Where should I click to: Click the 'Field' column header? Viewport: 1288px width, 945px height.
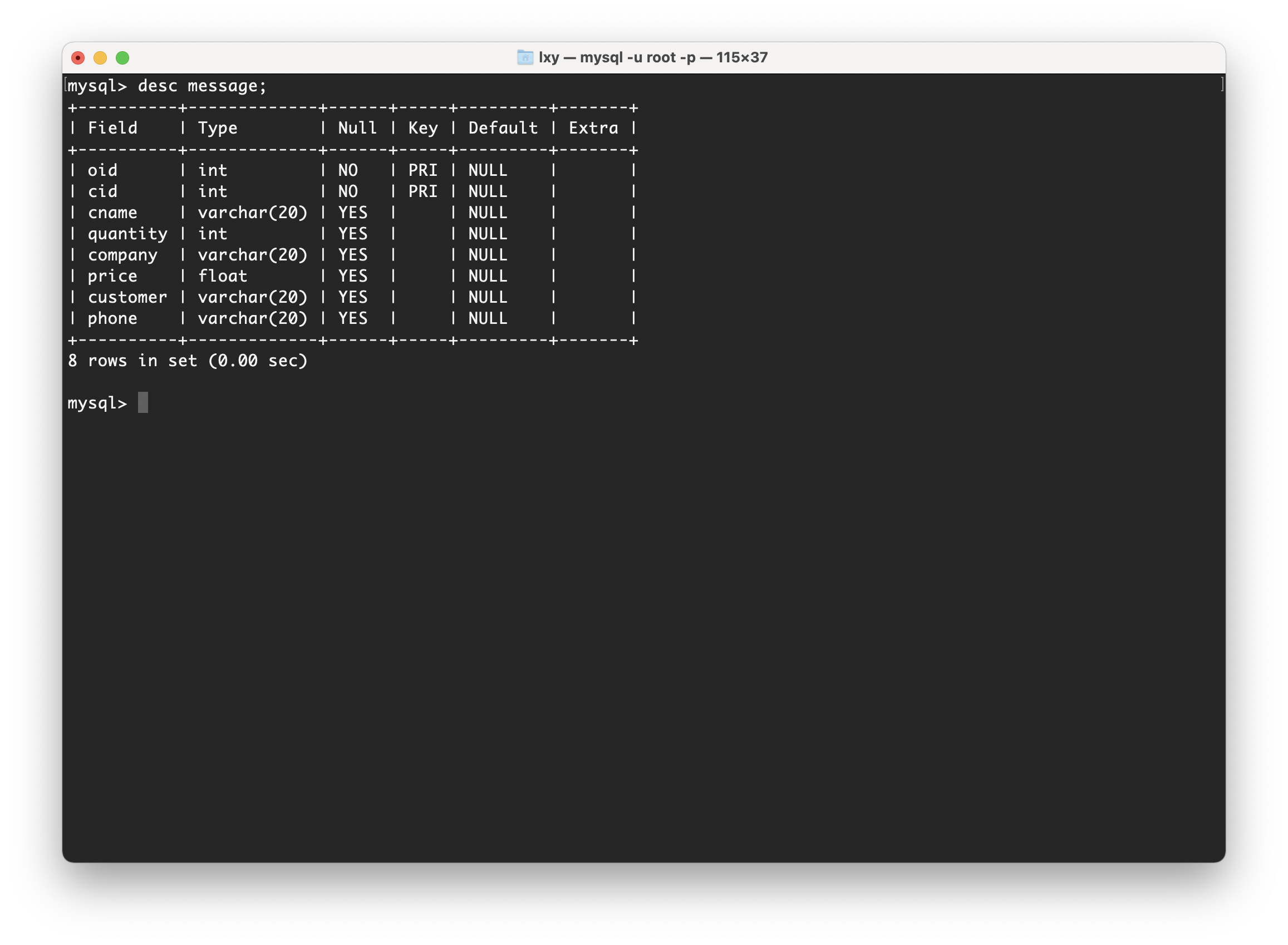[x=113, y=128]
